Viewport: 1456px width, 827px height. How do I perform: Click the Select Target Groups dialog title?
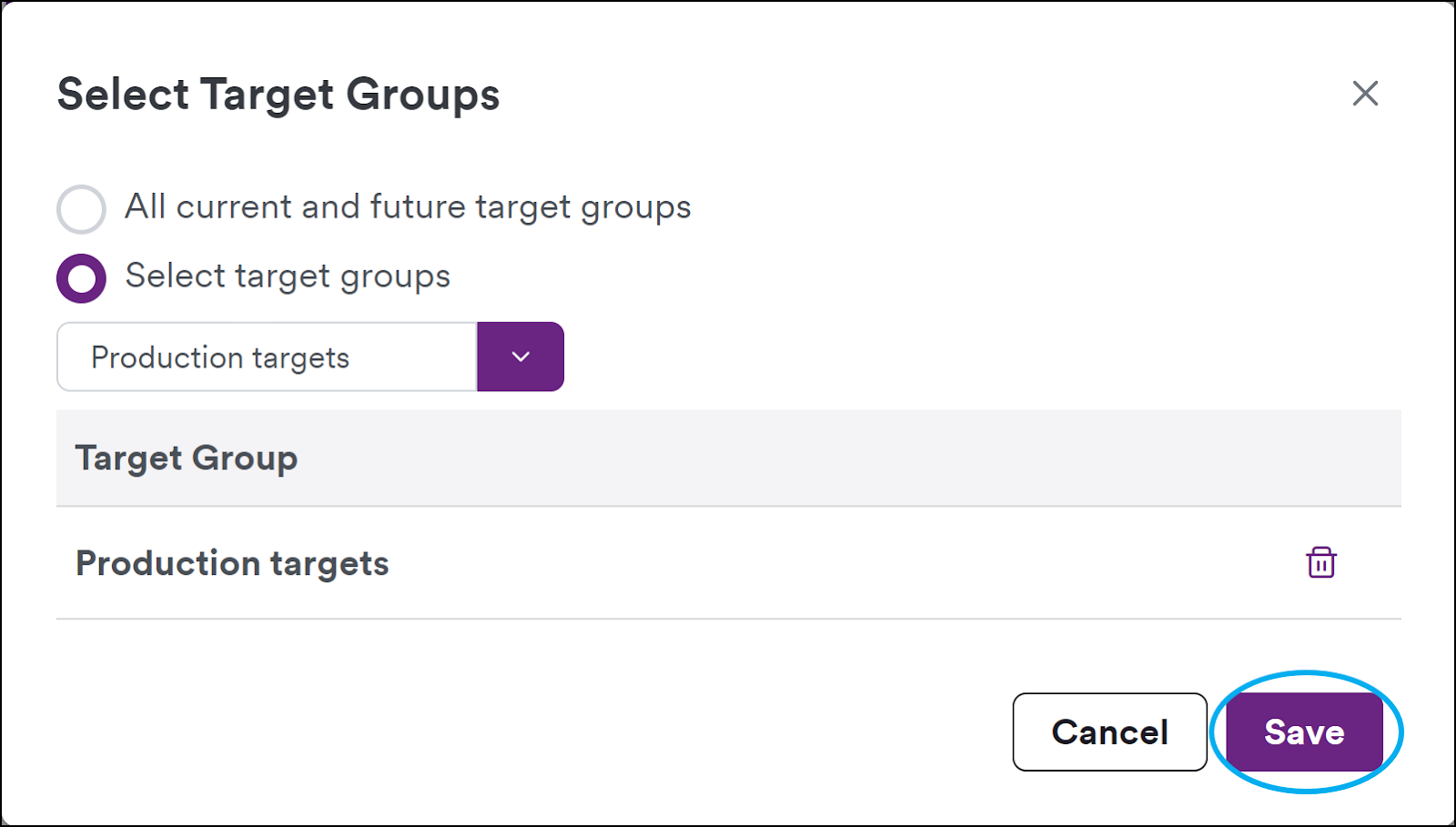click(x=278, y=95)
